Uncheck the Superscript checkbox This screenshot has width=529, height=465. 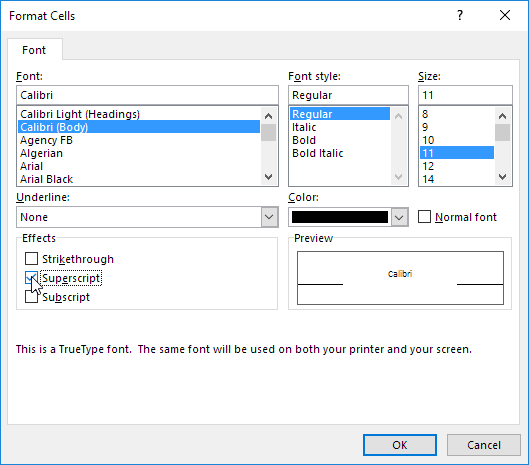[31, 278]
